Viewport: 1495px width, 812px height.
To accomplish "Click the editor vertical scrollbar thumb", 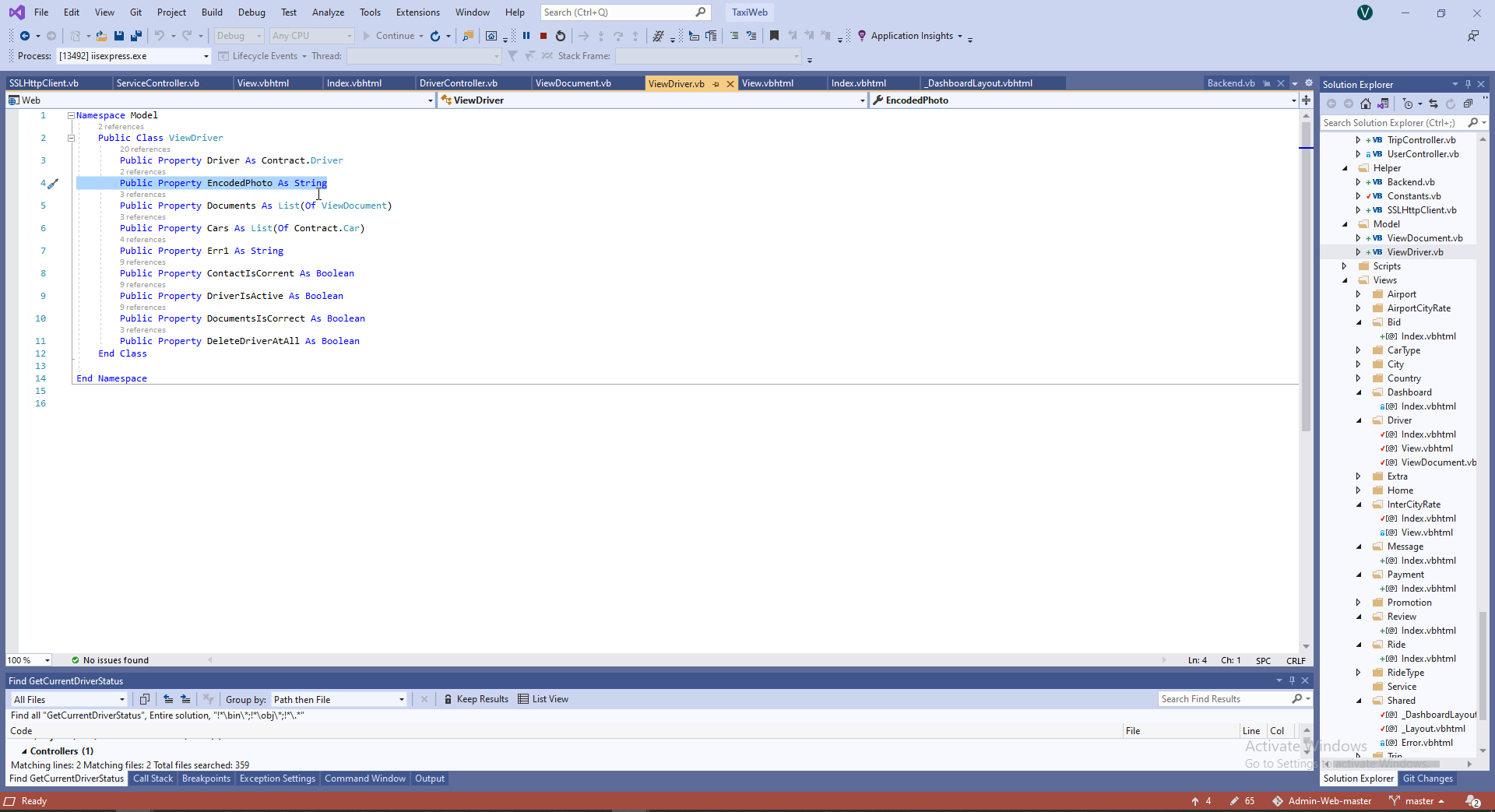I will coord(1306,276).
